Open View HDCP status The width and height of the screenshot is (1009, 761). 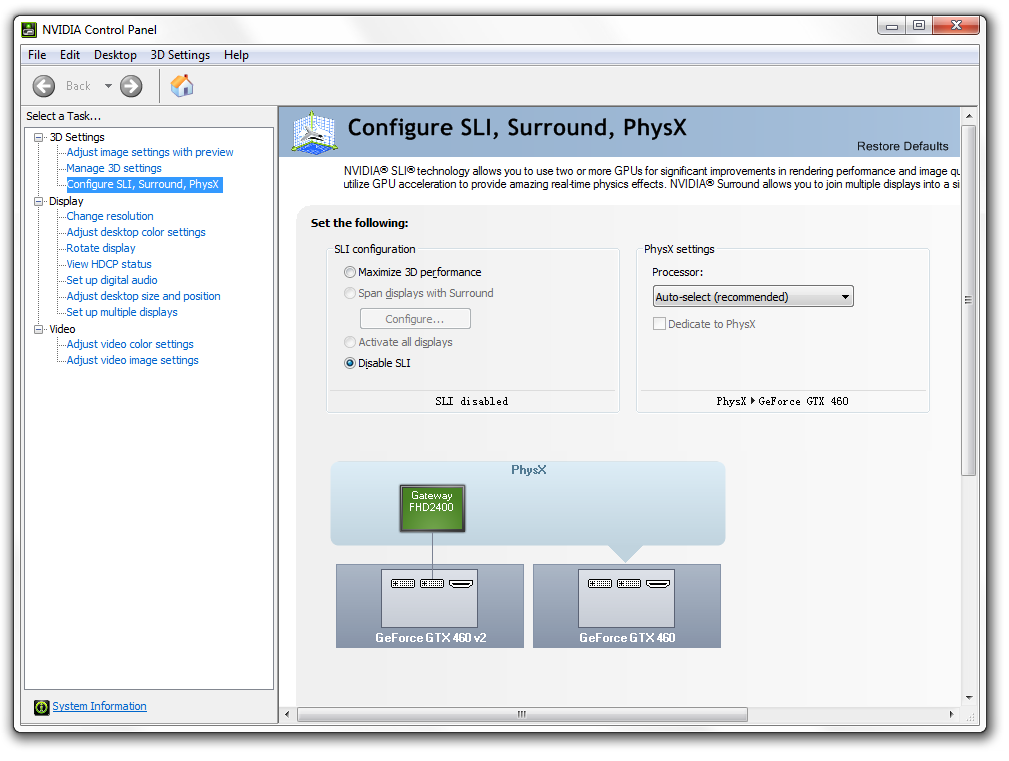pyautogui.click(x=109, y=264)
